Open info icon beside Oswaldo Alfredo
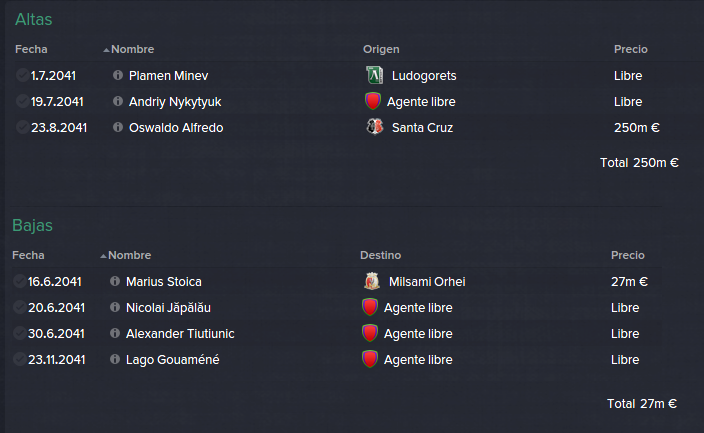 coord(118,127)
